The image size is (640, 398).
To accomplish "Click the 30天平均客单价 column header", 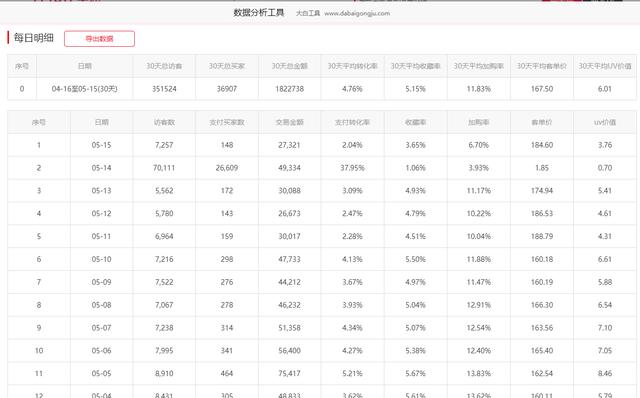I will (x=542, y=66).
